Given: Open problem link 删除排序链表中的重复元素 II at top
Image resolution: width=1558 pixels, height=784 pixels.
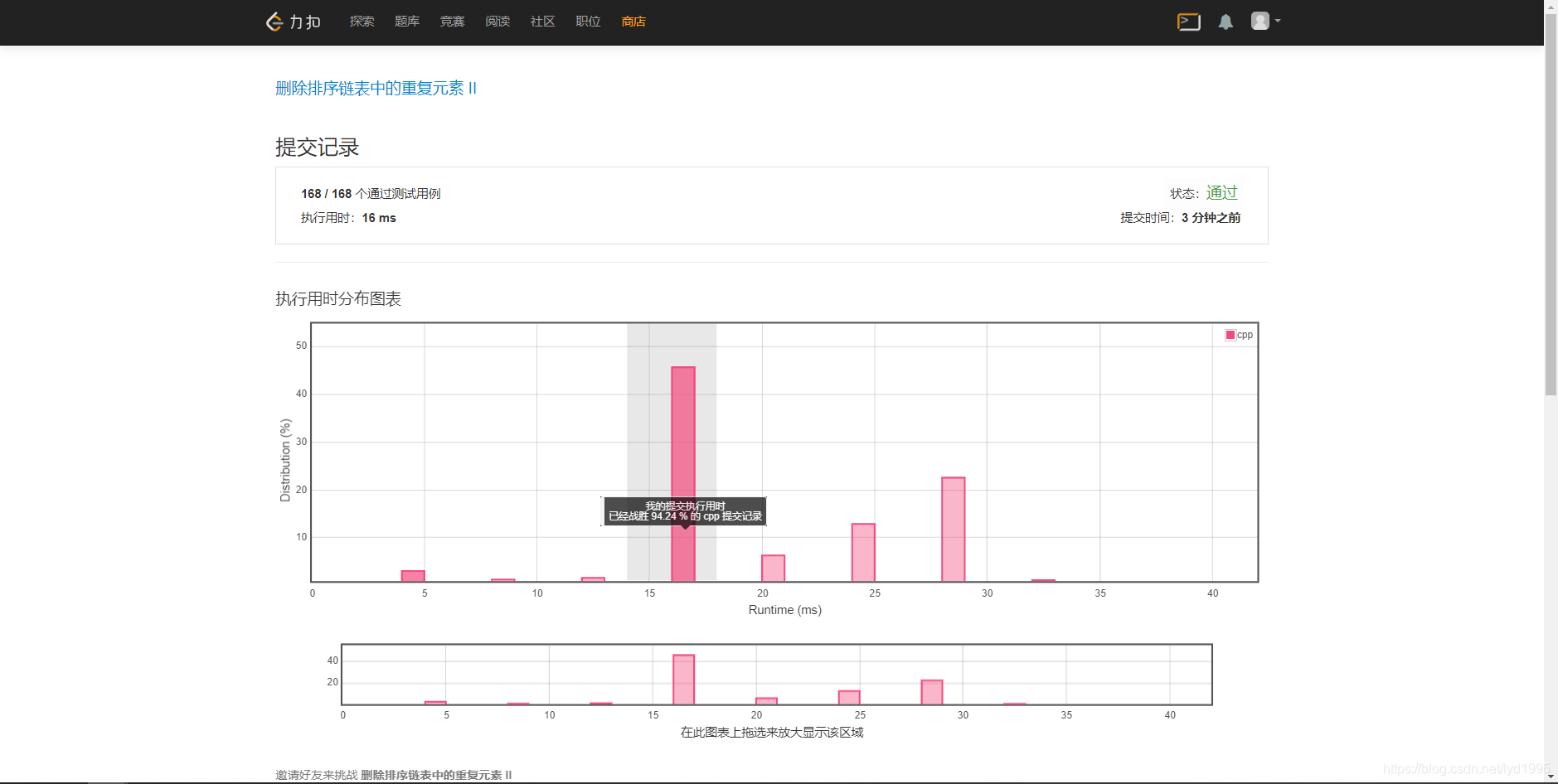Looking at the screenshot, I should pyautogui.click(x=376, y=88).
